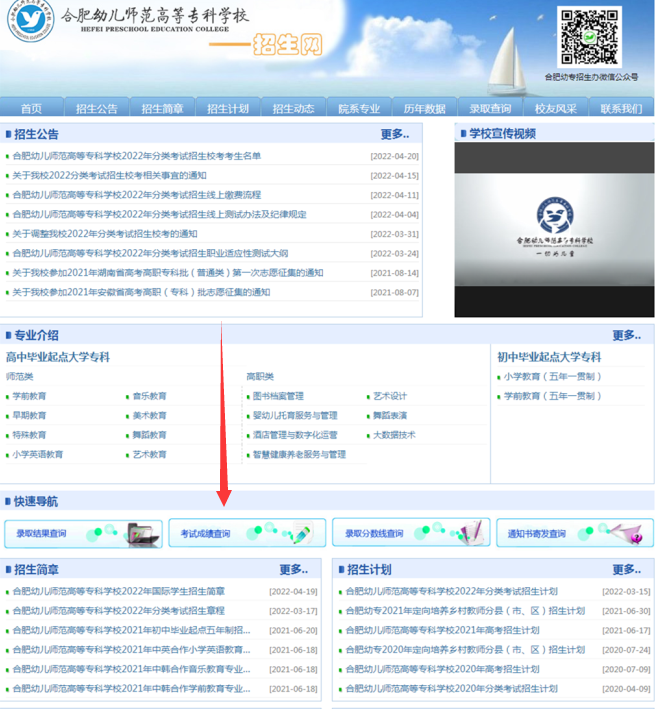655x709 pixels.
Task: Open 录取分数线查询 quick navigation banner
Action: point(411,533)
